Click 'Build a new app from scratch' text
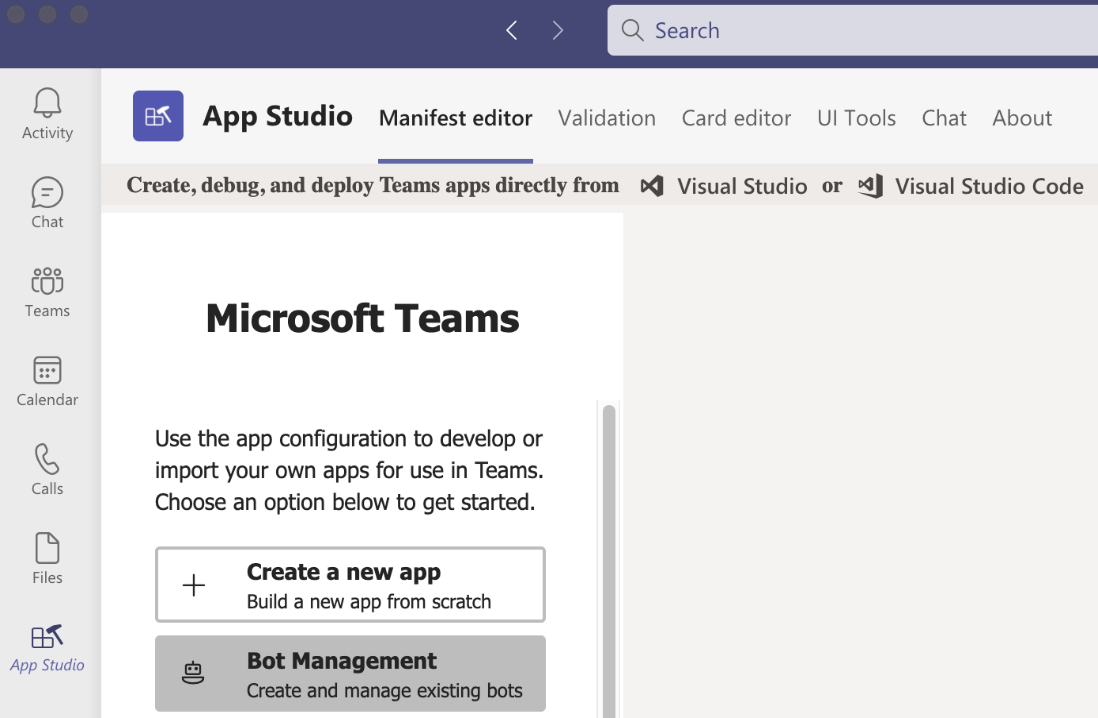The width and height of the screenshot is (1098, 718). tap(369, 602)
